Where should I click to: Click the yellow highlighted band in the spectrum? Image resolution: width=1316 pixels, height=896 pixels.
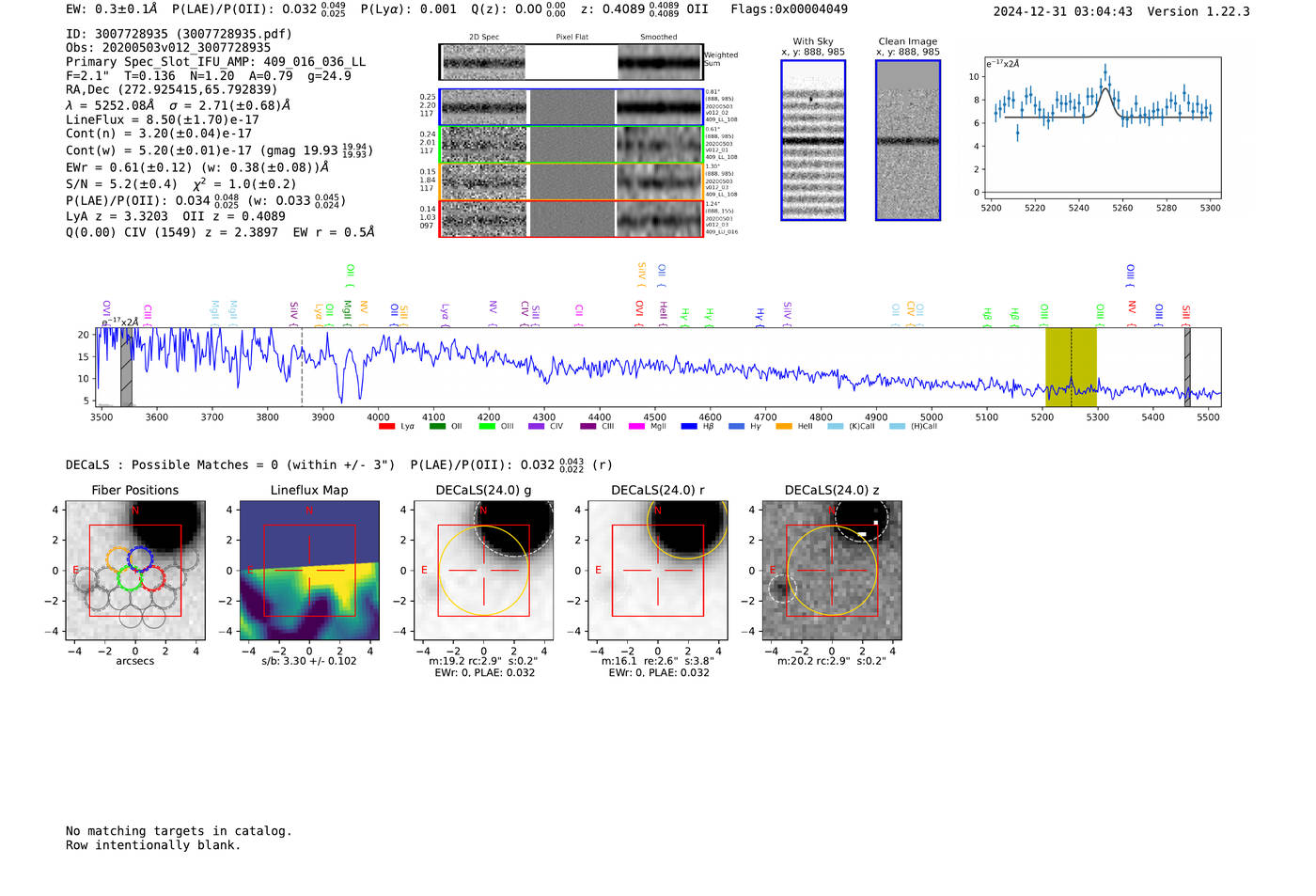[x=1071, y=367]
